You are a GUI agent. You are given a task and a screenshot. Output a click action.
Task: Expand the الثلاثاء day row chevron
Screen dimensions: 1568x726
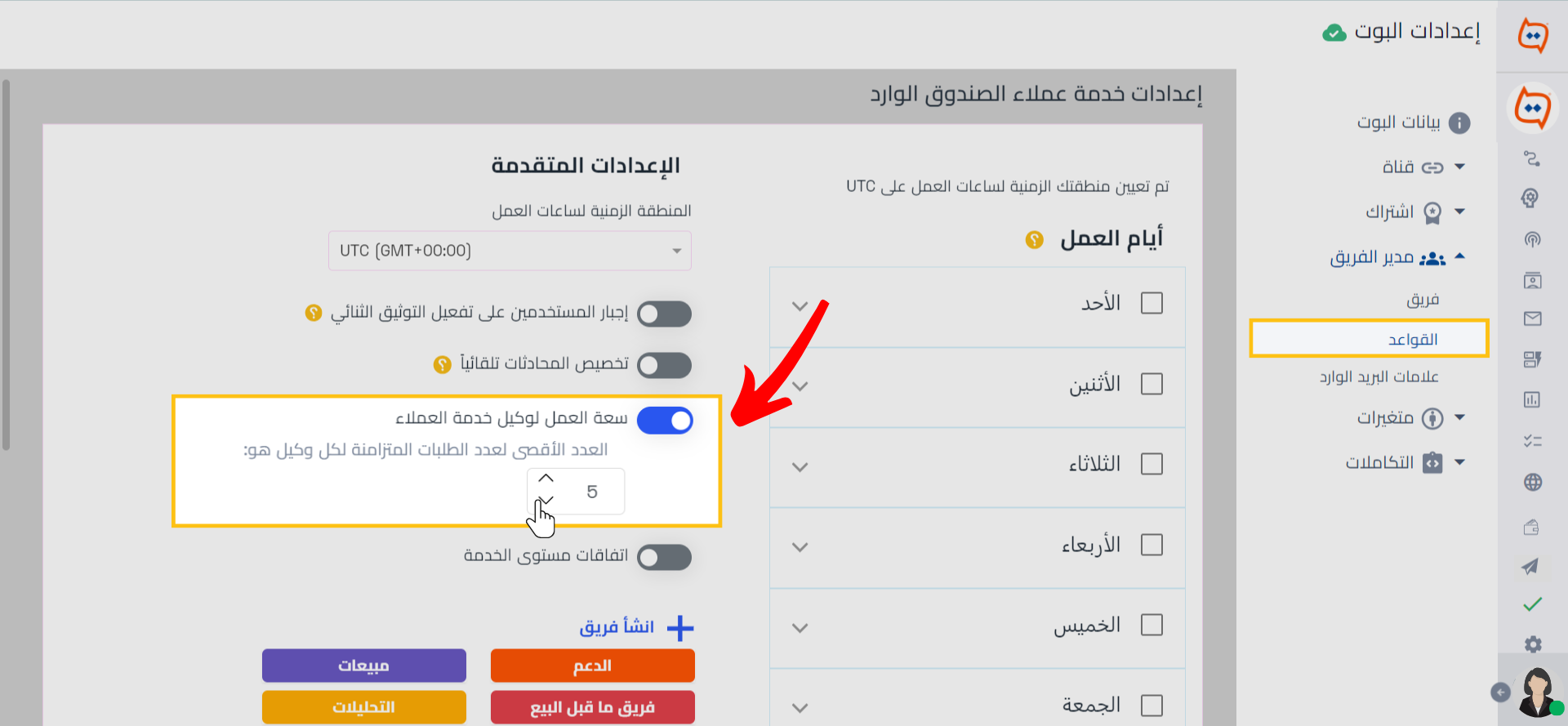[800, 467]
